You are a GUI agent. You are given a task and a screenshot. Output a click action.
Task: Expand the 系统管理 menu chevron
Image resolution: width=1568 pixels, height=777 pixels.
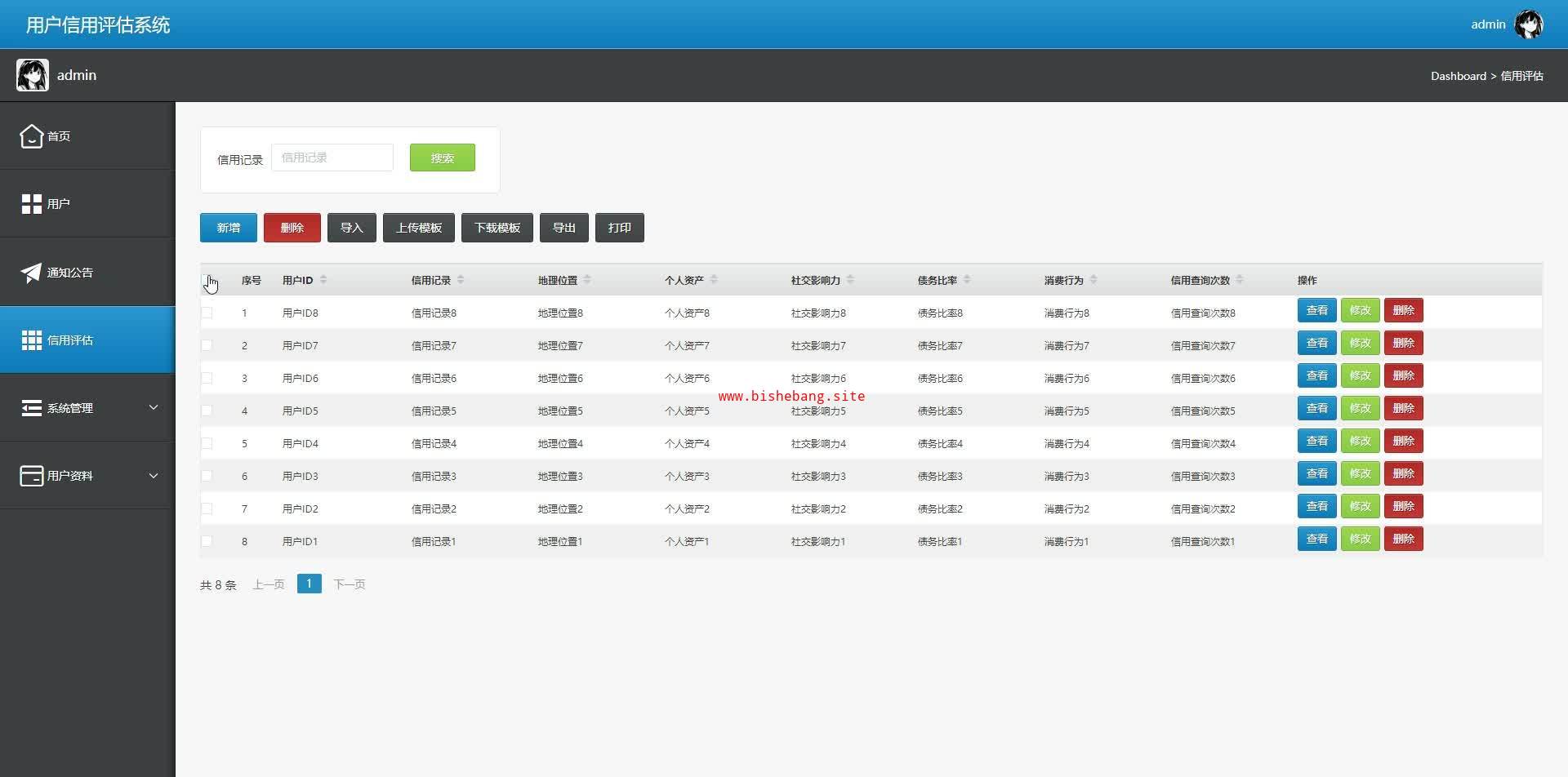(154, 407)
